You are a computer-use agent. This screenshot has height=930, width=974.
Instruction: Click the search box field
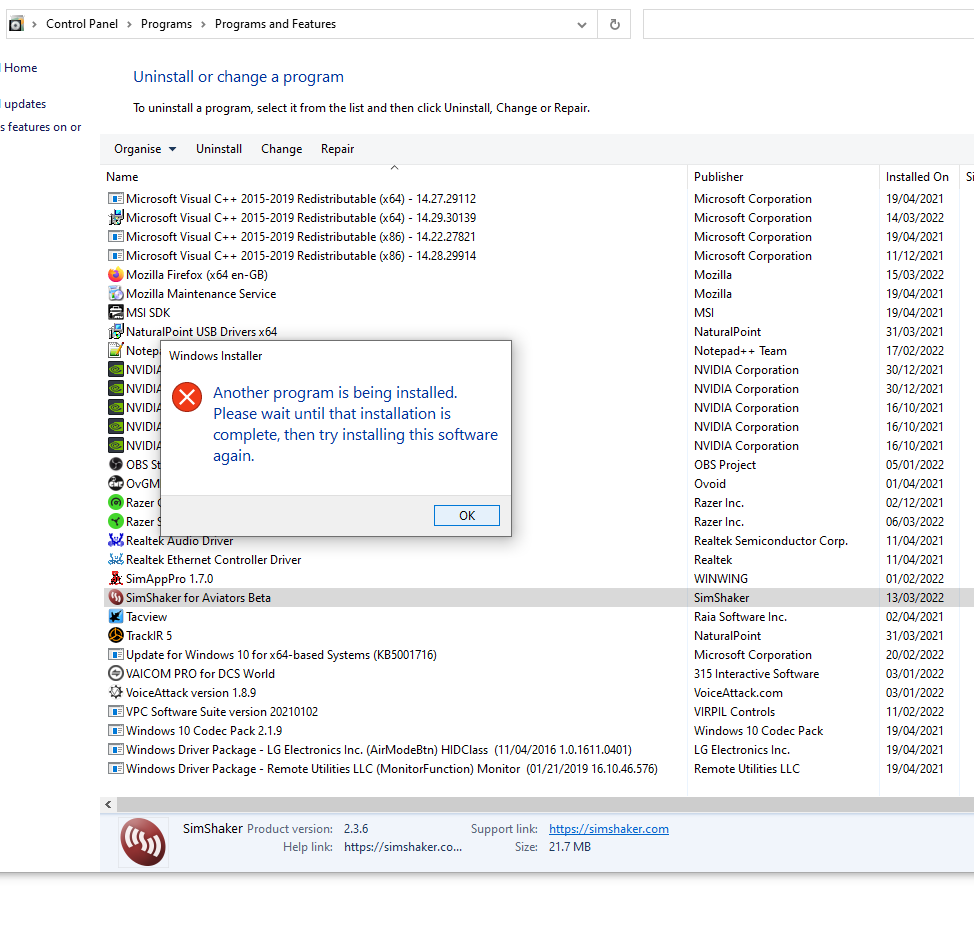[808, 24]
